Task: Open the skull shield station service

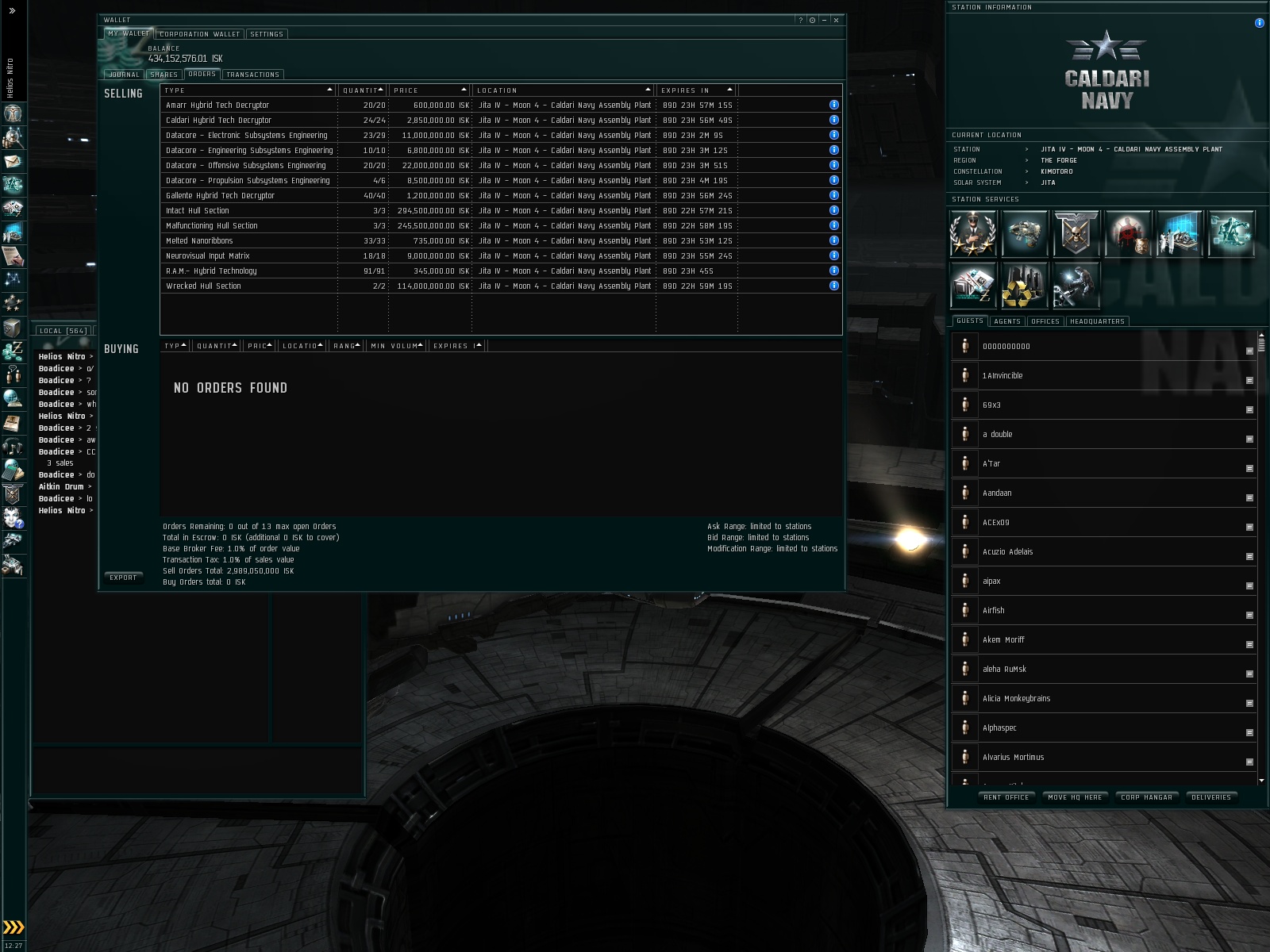Action: click(1076, 233)
